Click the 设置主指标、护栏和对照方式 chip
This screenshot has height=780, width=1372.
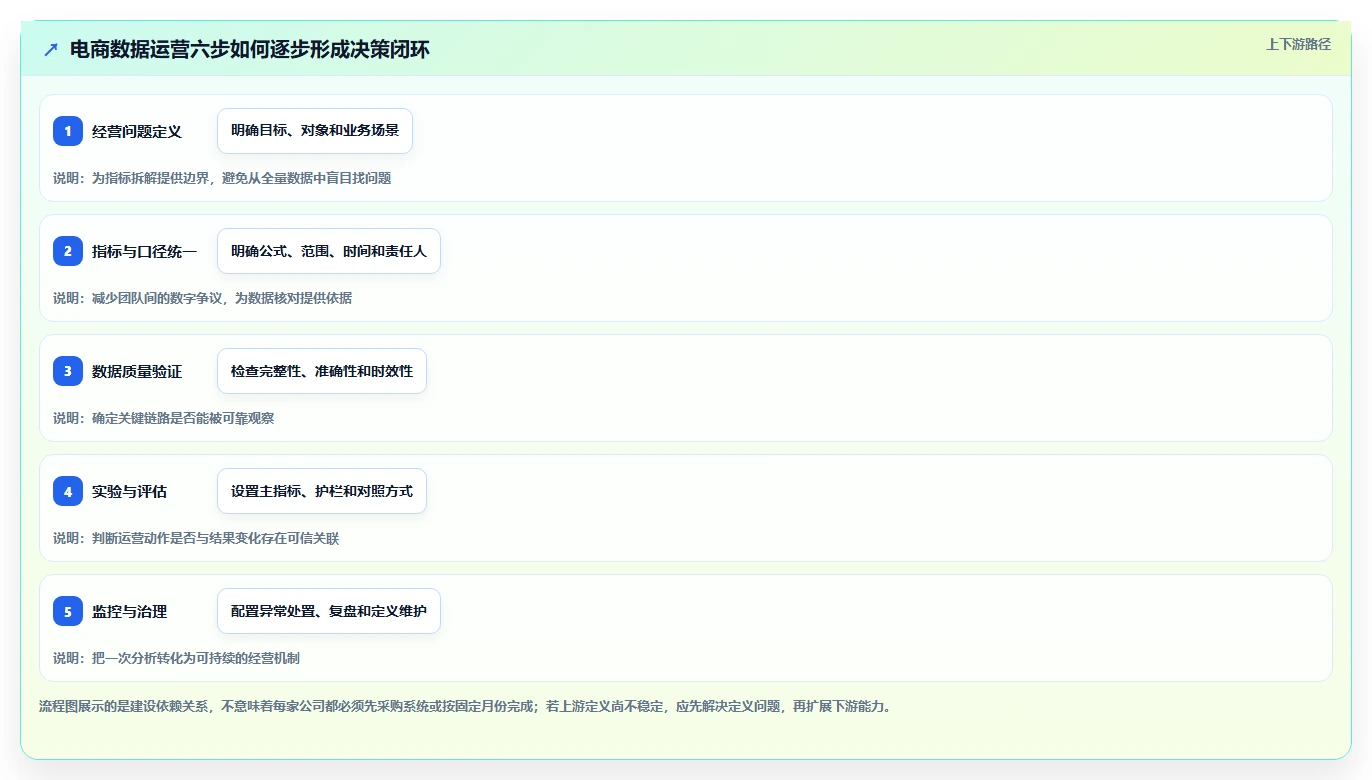(x=322, y=491)
